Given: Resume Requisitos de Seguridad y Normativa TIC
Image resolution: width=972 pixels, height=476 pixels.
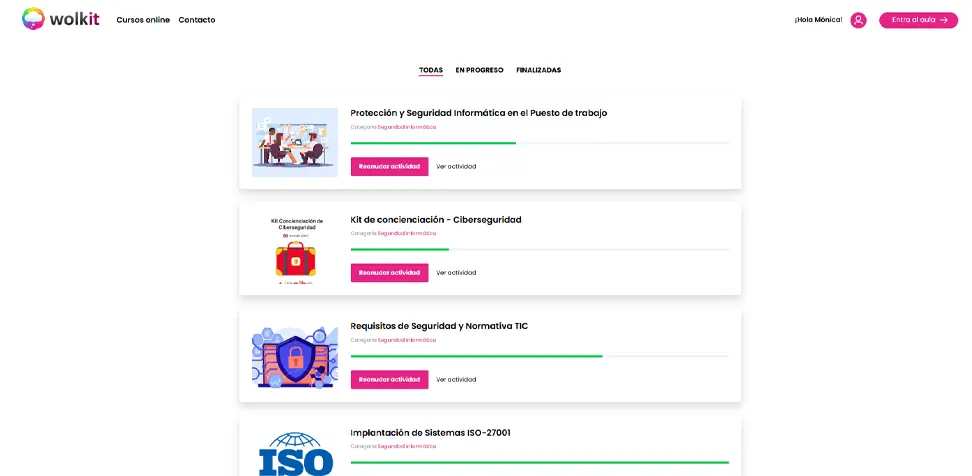Looking at the screenshot, I should pos(389,380).
